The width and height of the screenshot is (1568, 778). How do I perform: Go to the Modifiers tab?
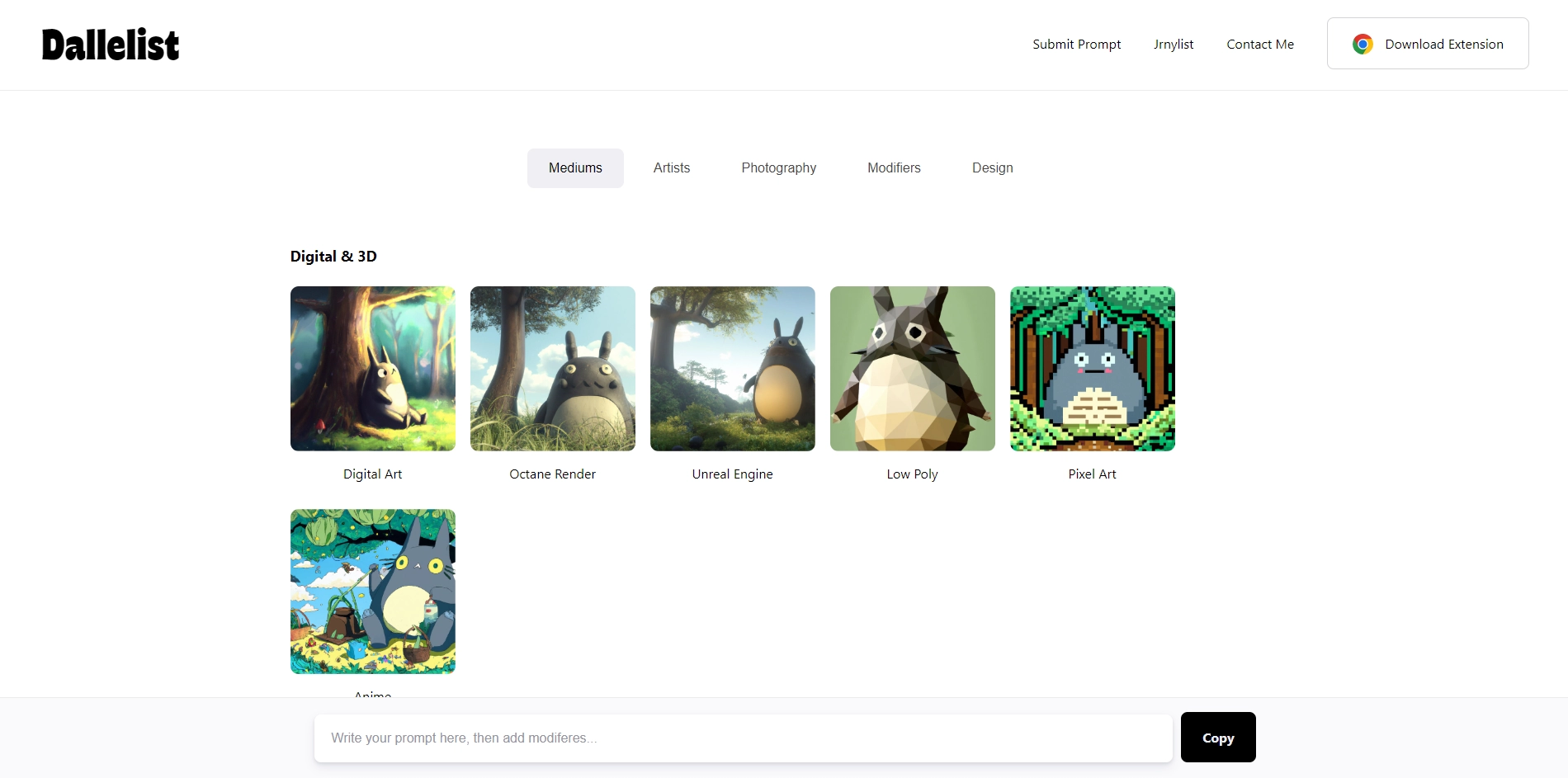coord(894,168)
